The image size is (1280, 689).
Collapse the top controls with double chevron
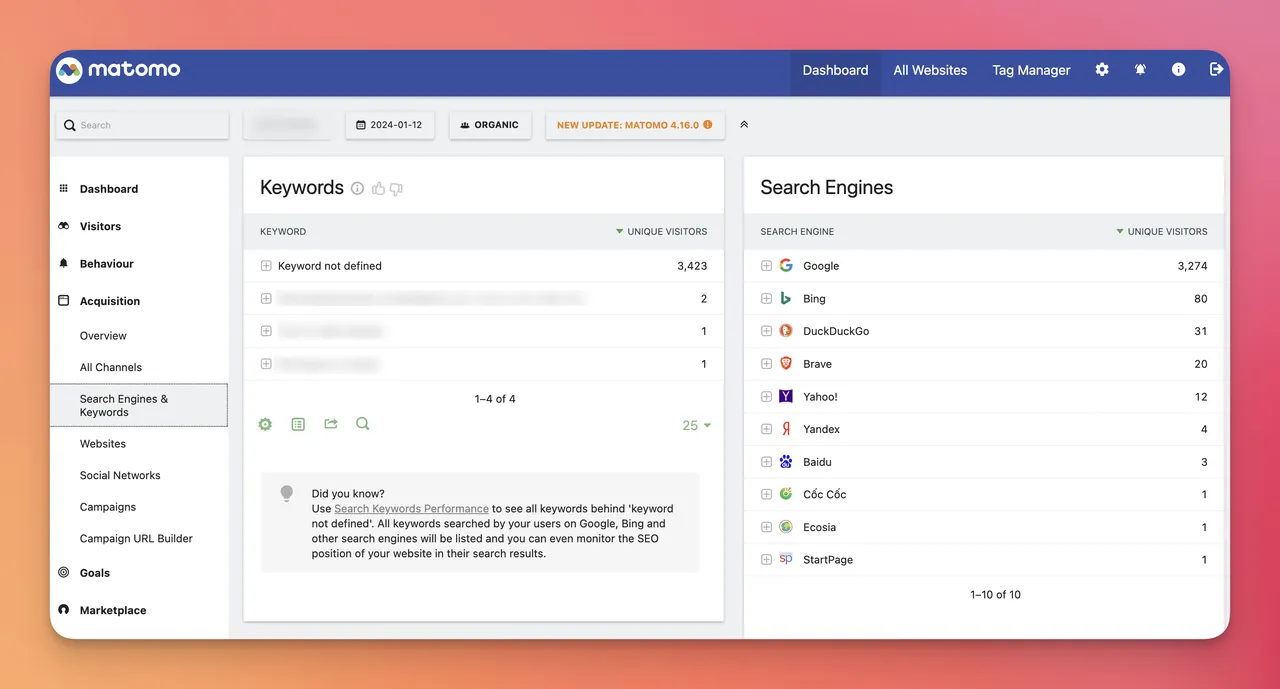(744, 125)
